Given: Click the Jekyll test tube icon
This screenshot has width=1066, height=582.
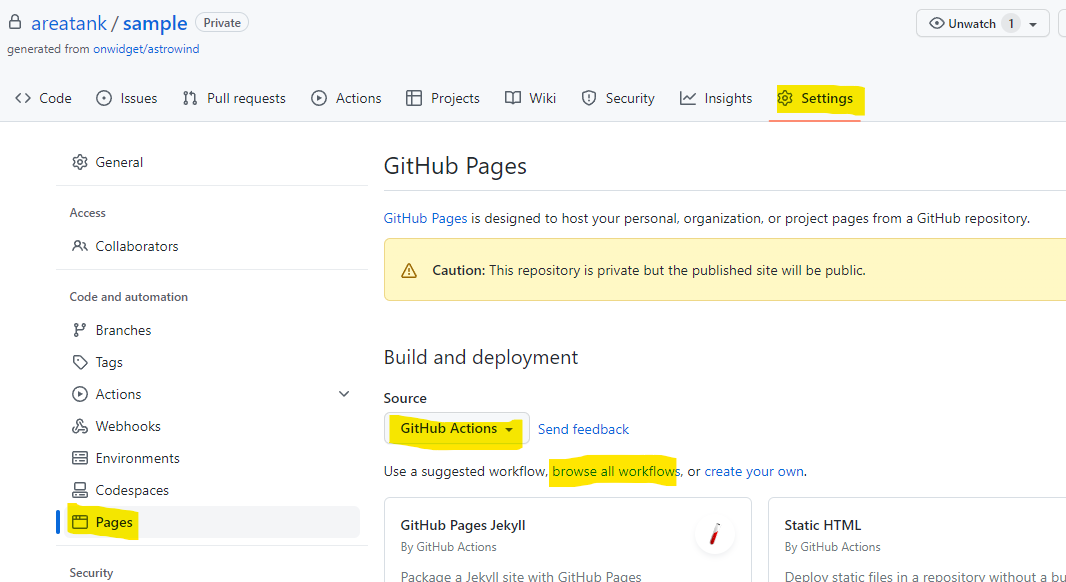Looking at the screenshot, I should tap(714, 535).
